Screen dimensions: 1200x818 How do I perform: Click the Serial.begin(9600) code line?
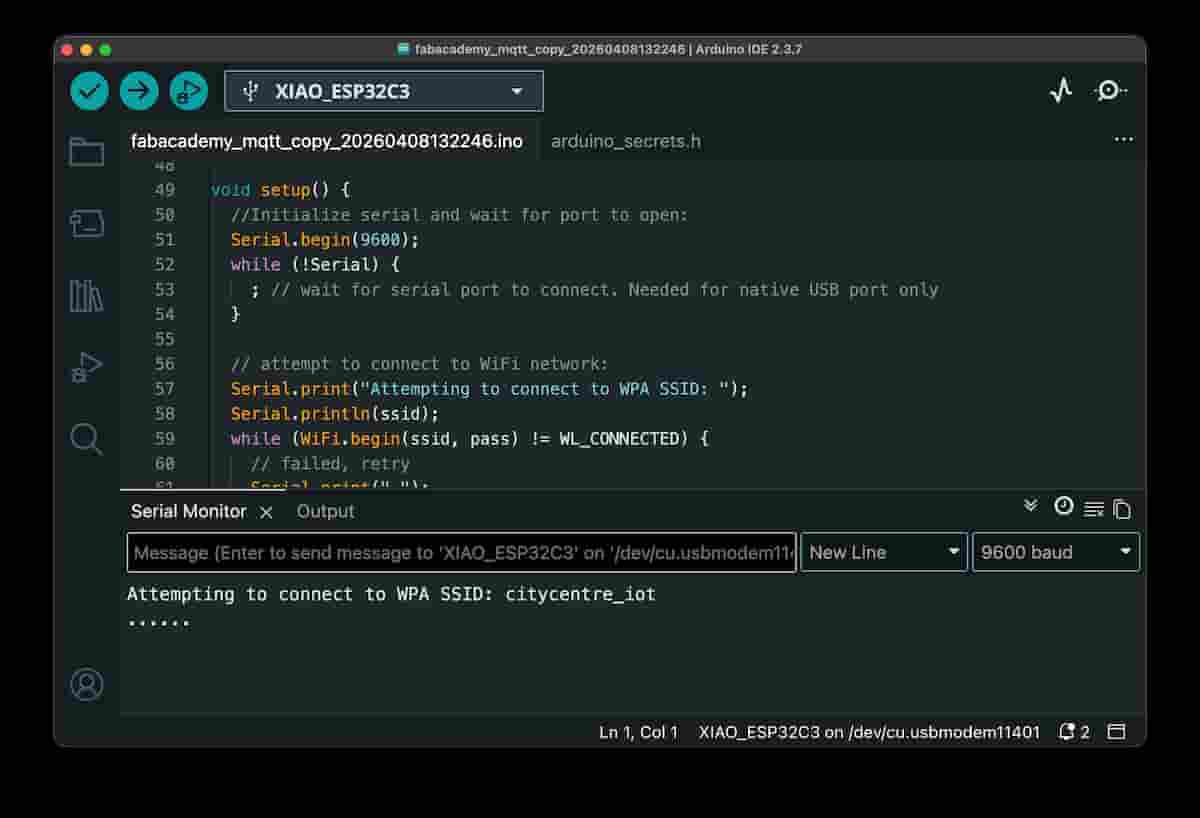pos(325,240)
